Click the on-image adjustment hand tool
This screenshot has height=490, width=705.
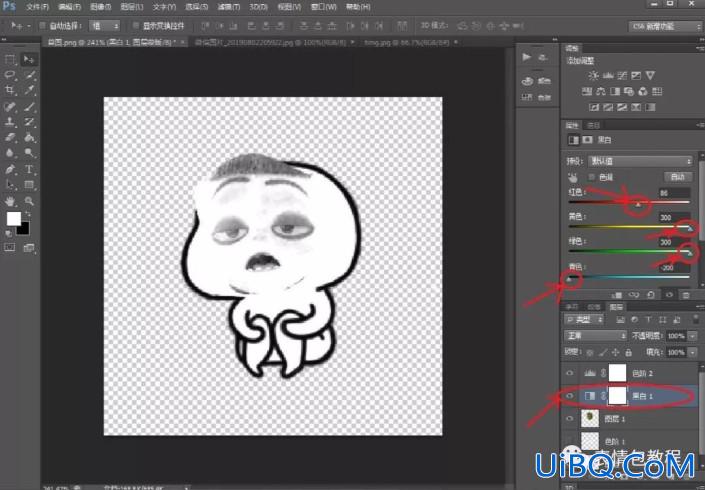(573, 177)
